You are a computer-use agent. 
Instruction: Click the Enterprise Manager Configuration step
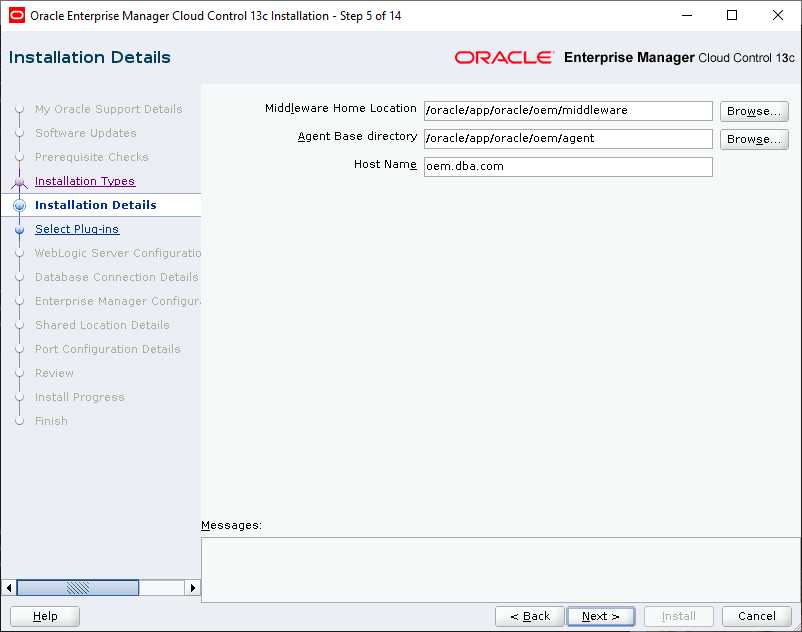click(118, 301)
